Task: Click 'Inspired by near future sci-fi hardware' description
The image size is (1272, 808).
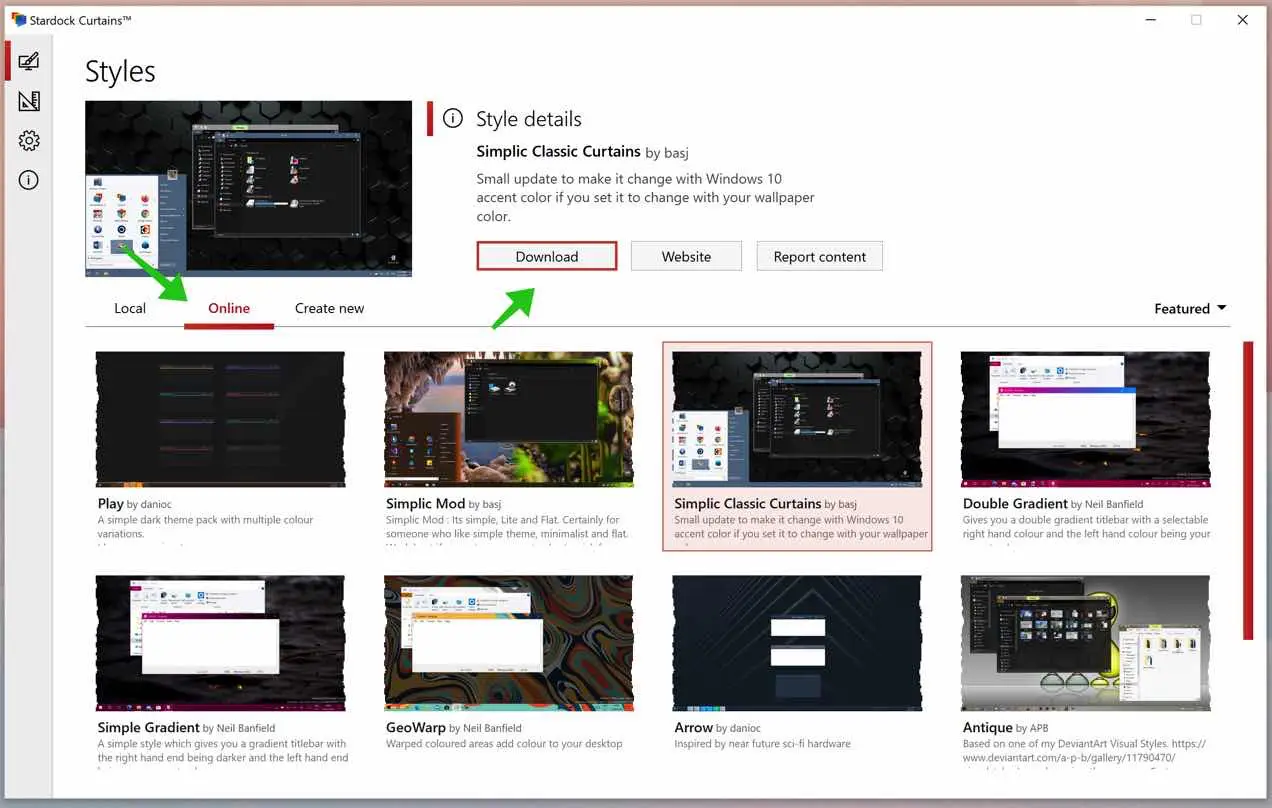Action: coord(763,744)
